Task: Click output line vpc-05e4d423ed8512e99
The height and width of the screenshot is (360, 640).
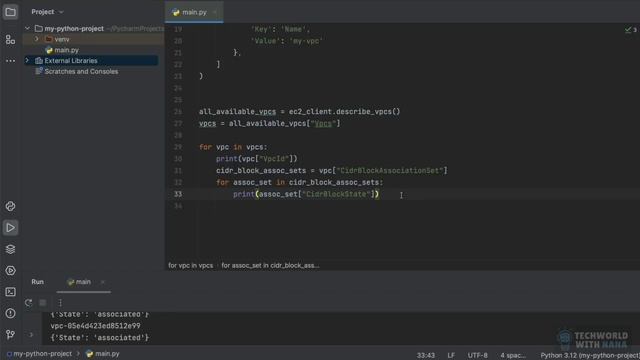Action: 96,326
